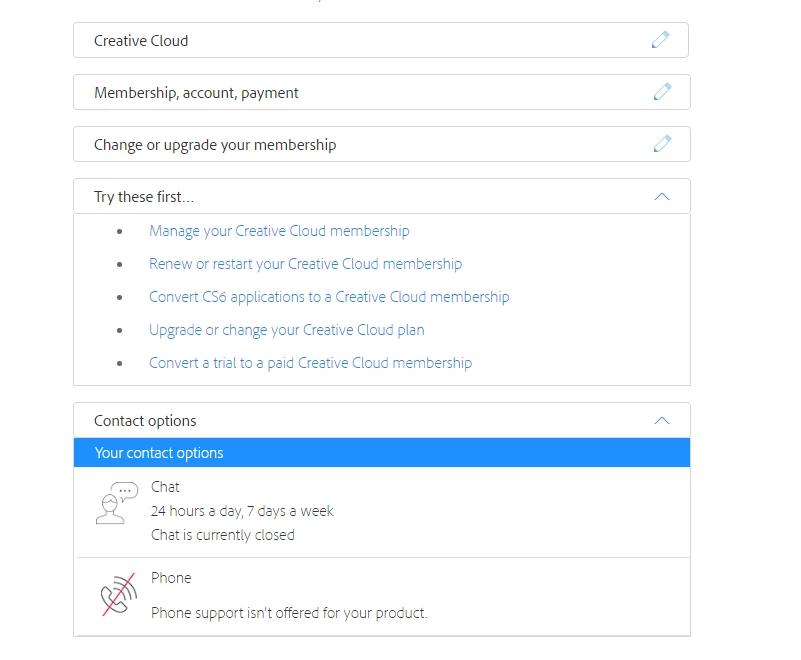Open Renew or restart your membership link
Screen dimensions: 801x660
pyautogui.click(x=305, y=264)
